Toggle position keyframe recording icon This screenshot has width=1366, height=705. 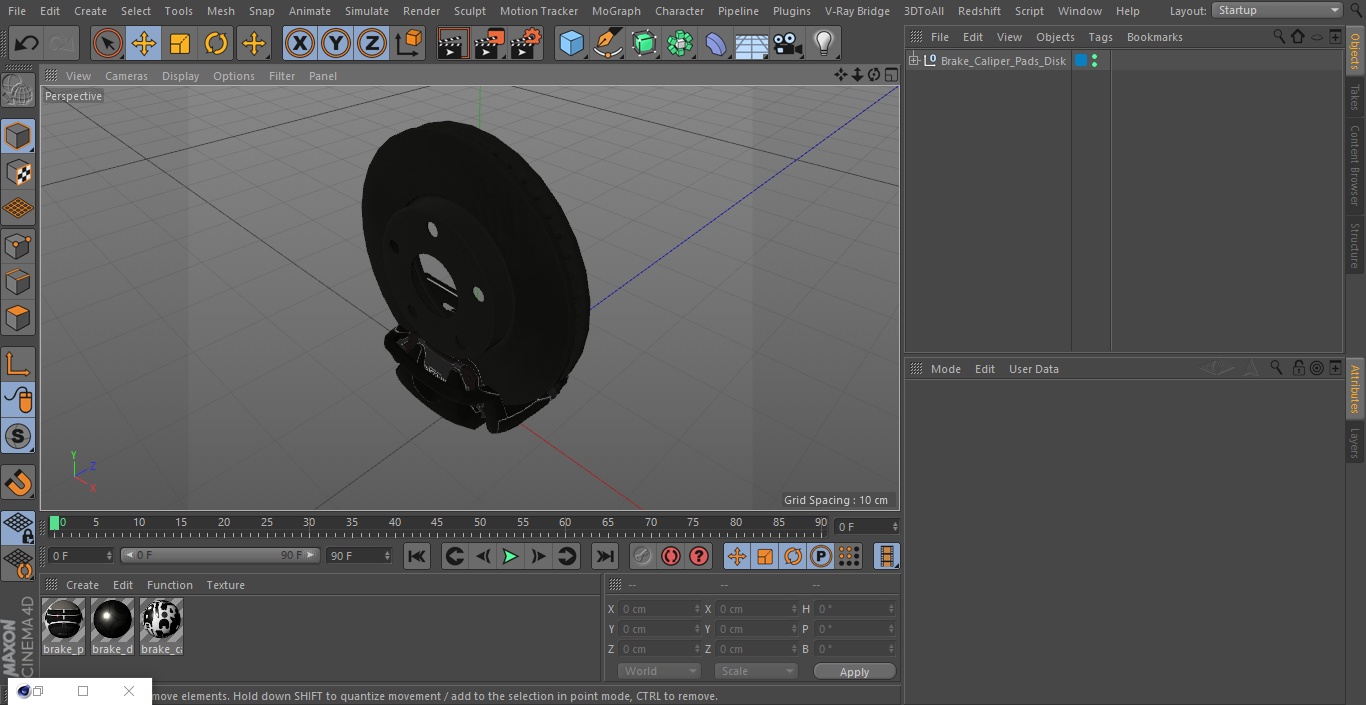coord(737,556)
